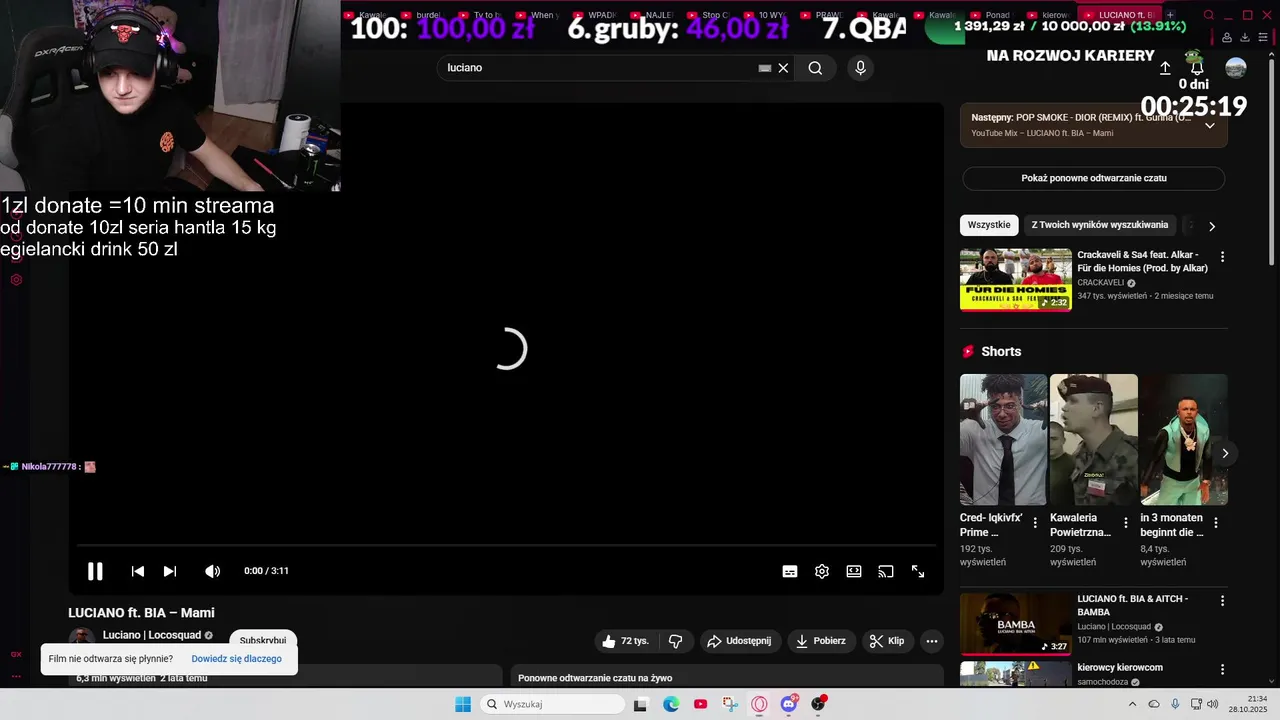This screenshot has width=1280, height=720.
Task: Open 'Für die Homies' video thumbnail
Action: tap(1016, 280)
